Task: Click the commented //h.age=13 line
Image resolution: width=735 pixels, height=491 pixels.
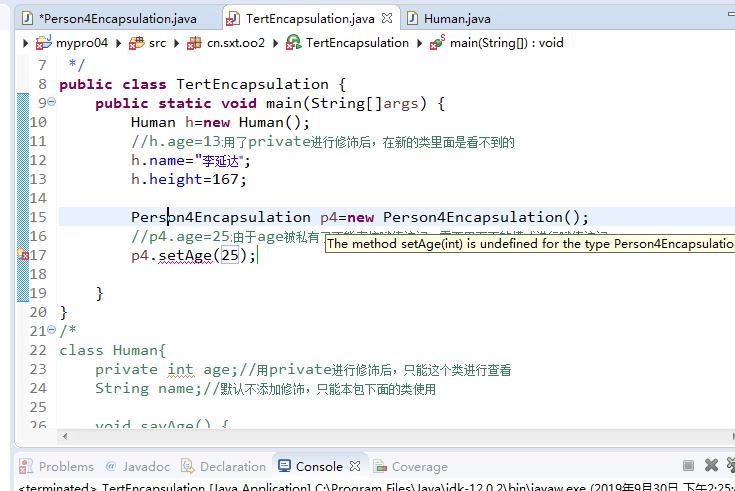Action: (x=322, y=142)
